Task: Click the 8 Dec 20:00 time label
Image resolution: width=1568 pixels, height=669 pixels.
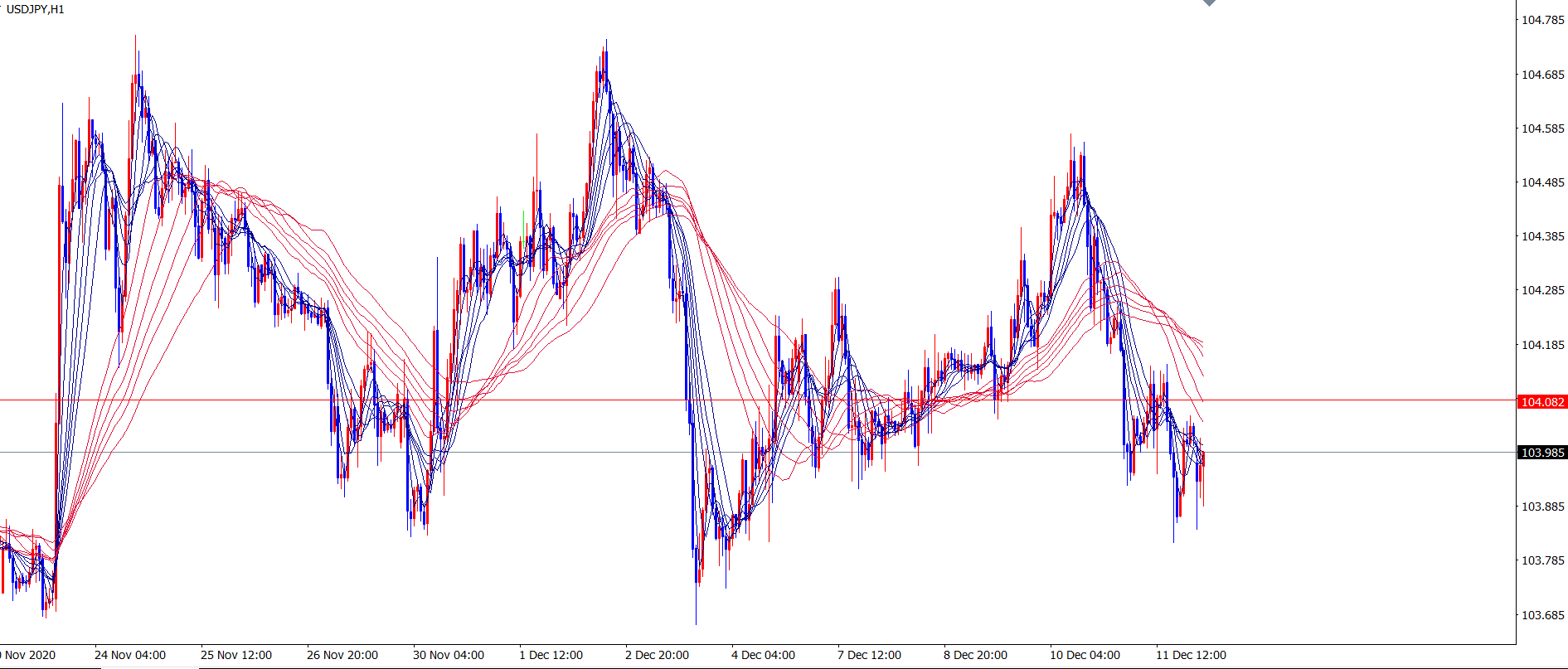Action: pyautogui.click(x=975, y=655)
